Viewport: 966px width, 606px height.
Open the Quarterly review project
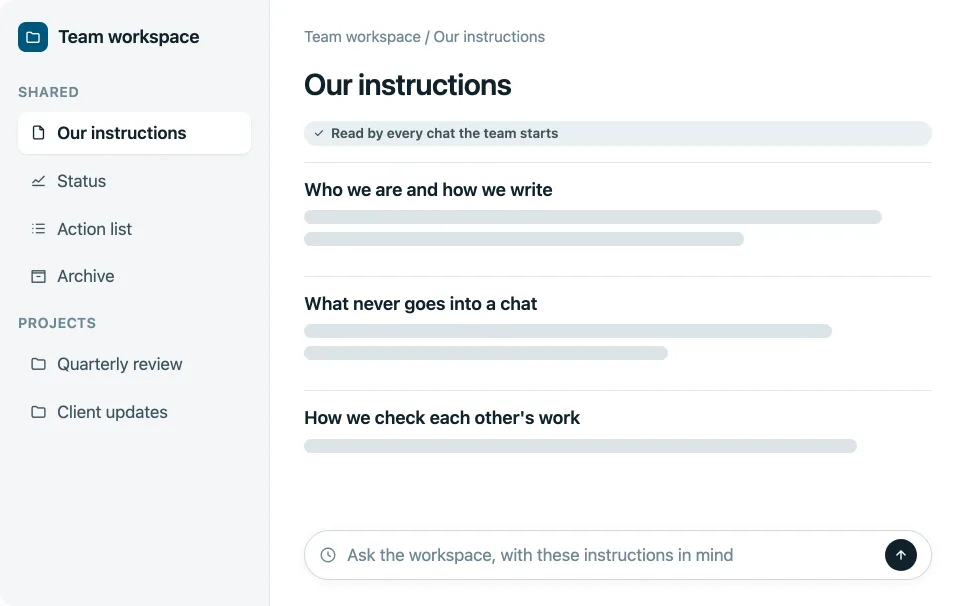point(134,364)
